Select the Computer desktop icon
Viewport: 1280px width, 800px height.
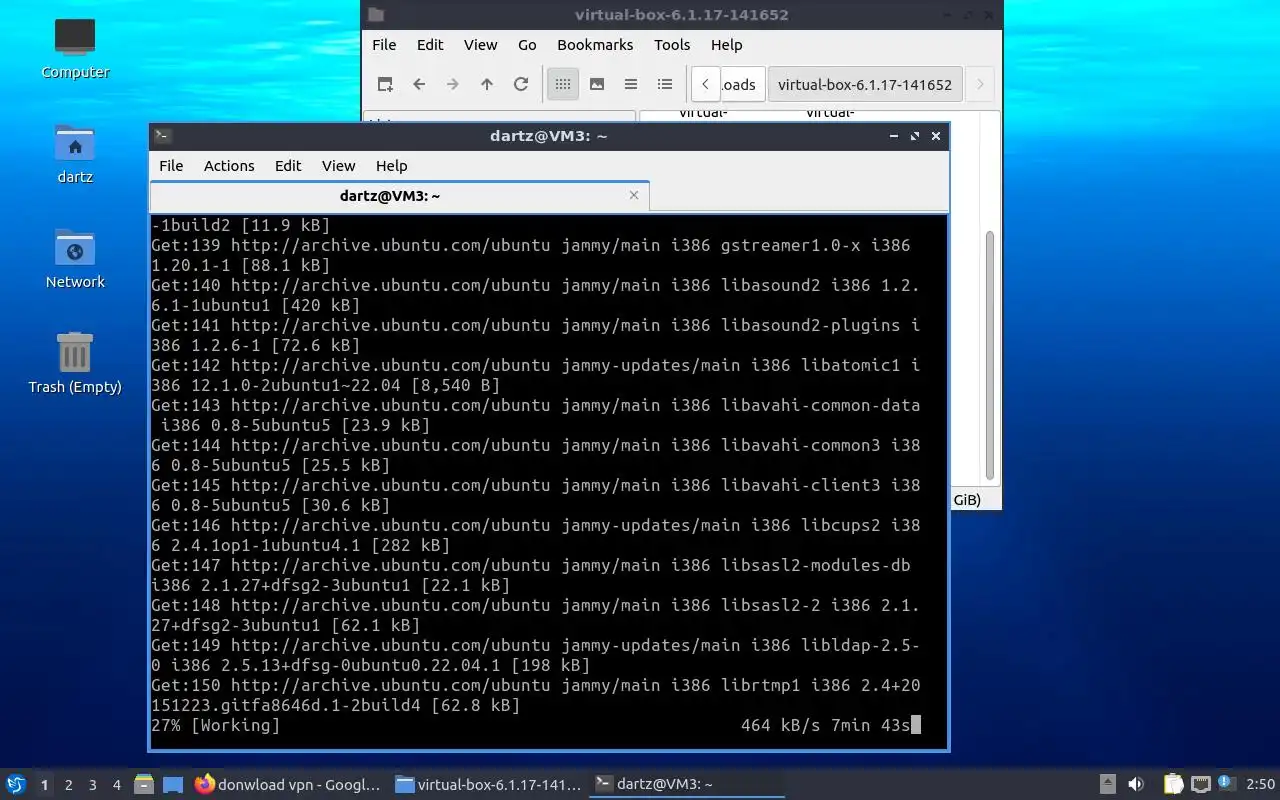click(75, 47)
